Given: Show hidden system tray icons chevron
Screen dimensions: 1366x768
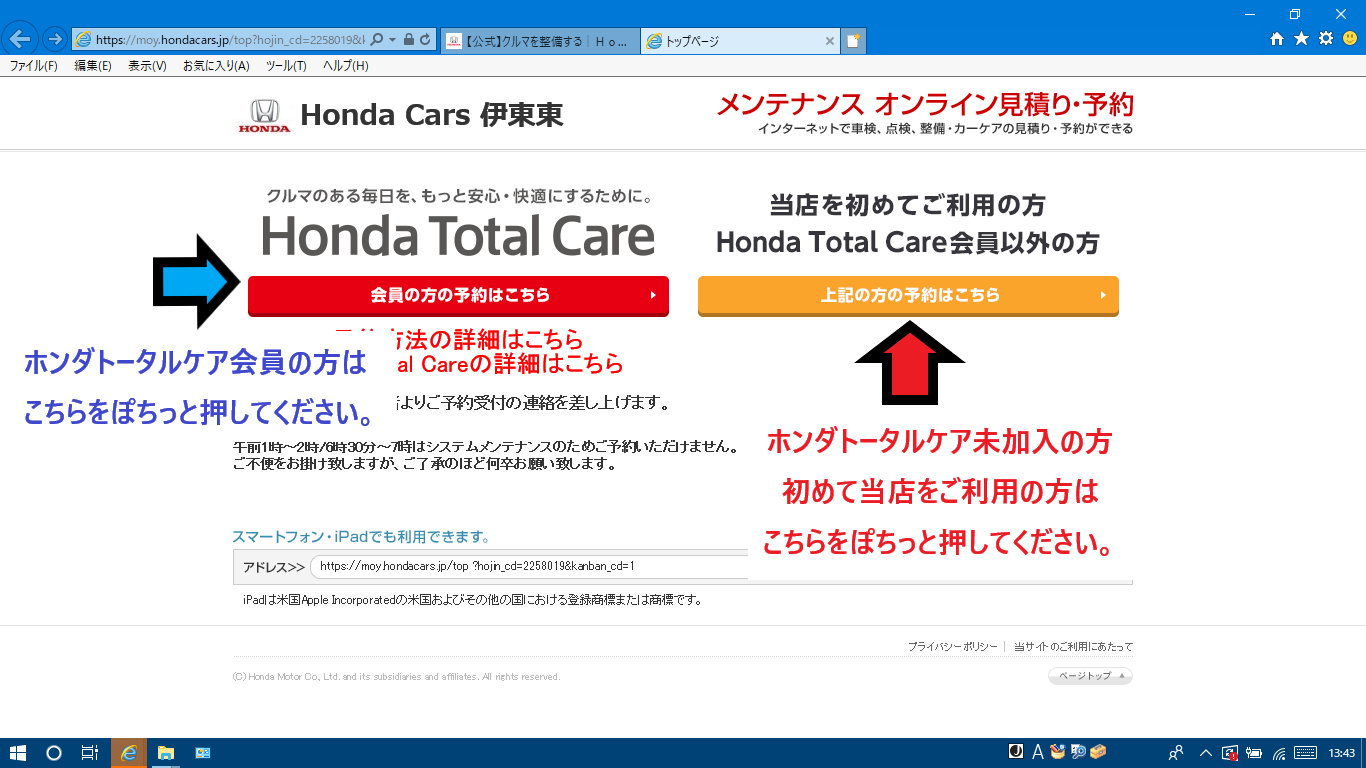Looking at the screenshot, I should coord(1205,753).
